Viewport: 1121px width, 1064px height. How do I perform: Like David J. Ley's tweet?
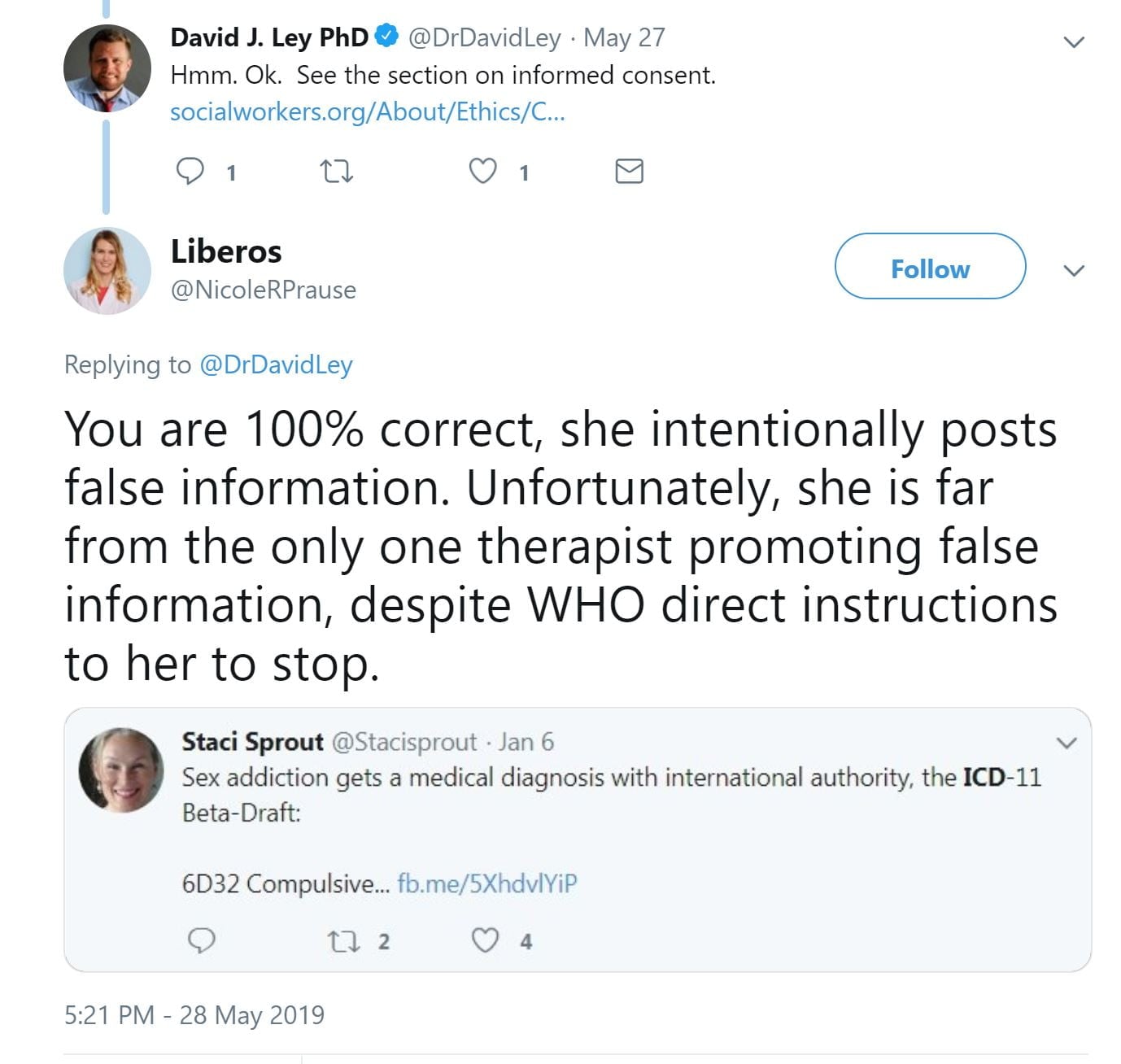[x=483, y=171]
